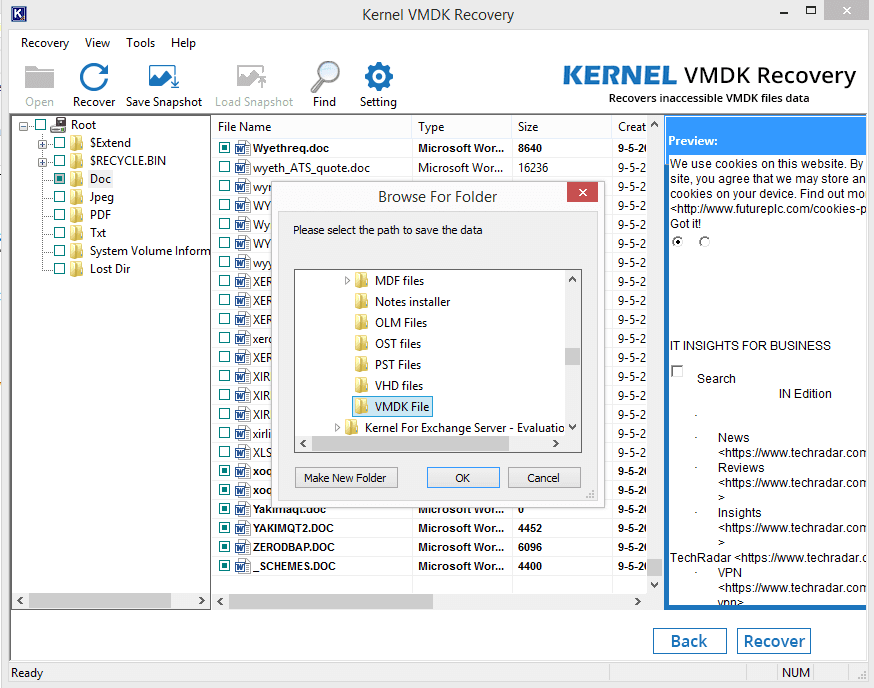Check the Root checkbox in tree
The image size is (874, 688).
coord(41,125)
